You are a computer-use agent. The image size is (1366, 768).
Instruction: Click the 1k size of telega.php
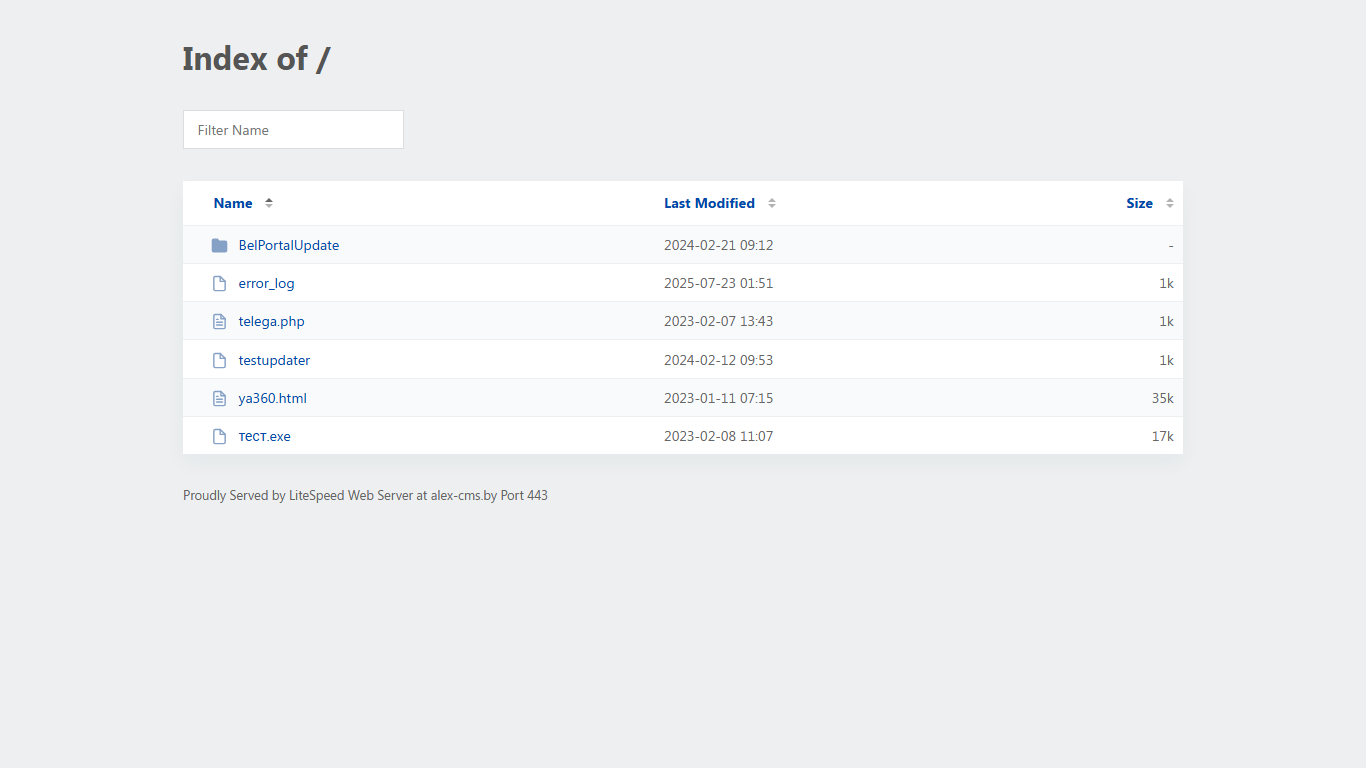pyautogui.click(x=1166, y=321)
